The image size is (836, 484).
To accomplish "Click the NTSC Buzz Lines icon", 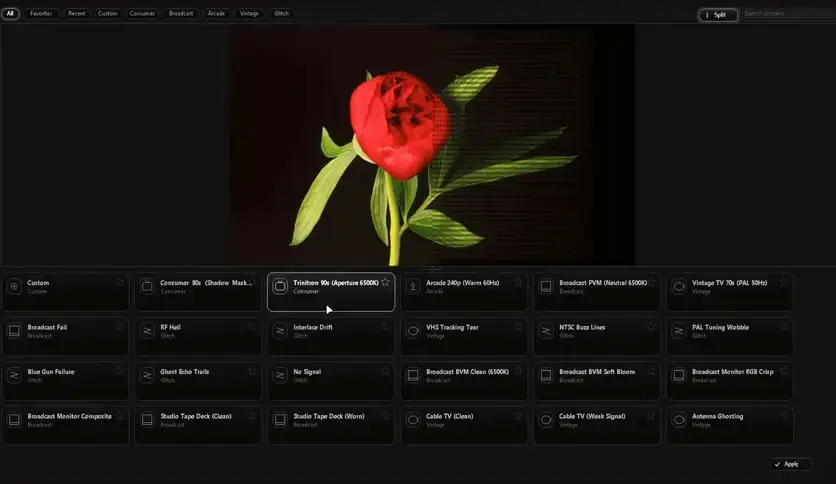I will tap(546, 331).
